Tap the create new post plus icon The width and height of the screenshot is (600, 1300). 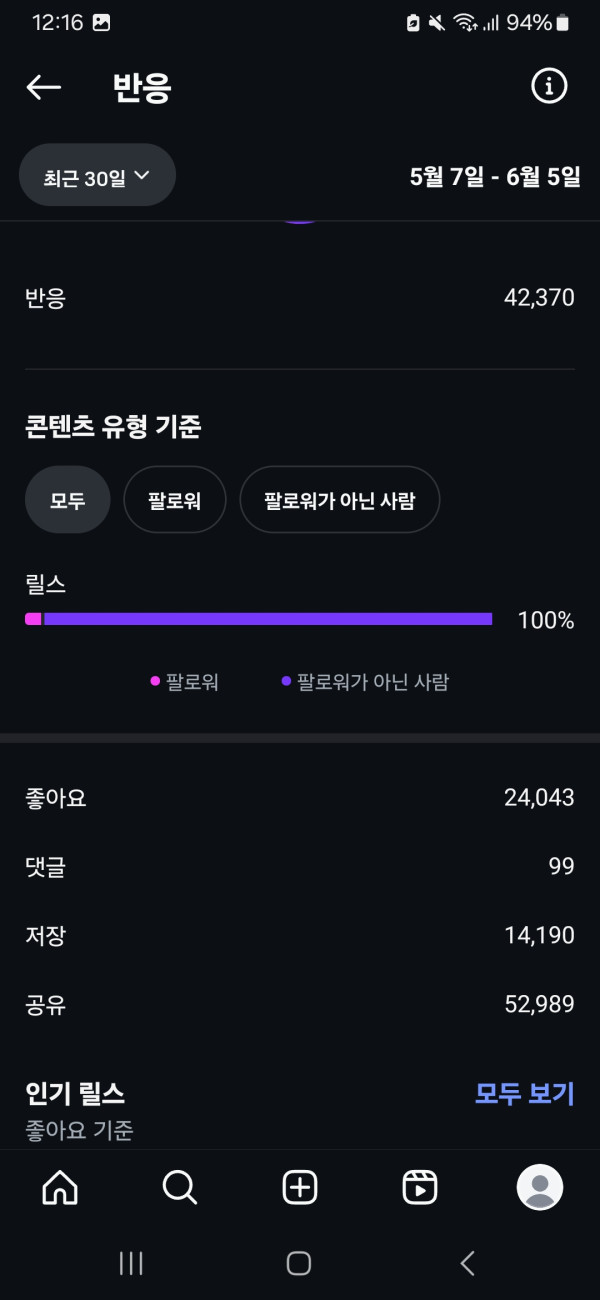click(300, 1187)
